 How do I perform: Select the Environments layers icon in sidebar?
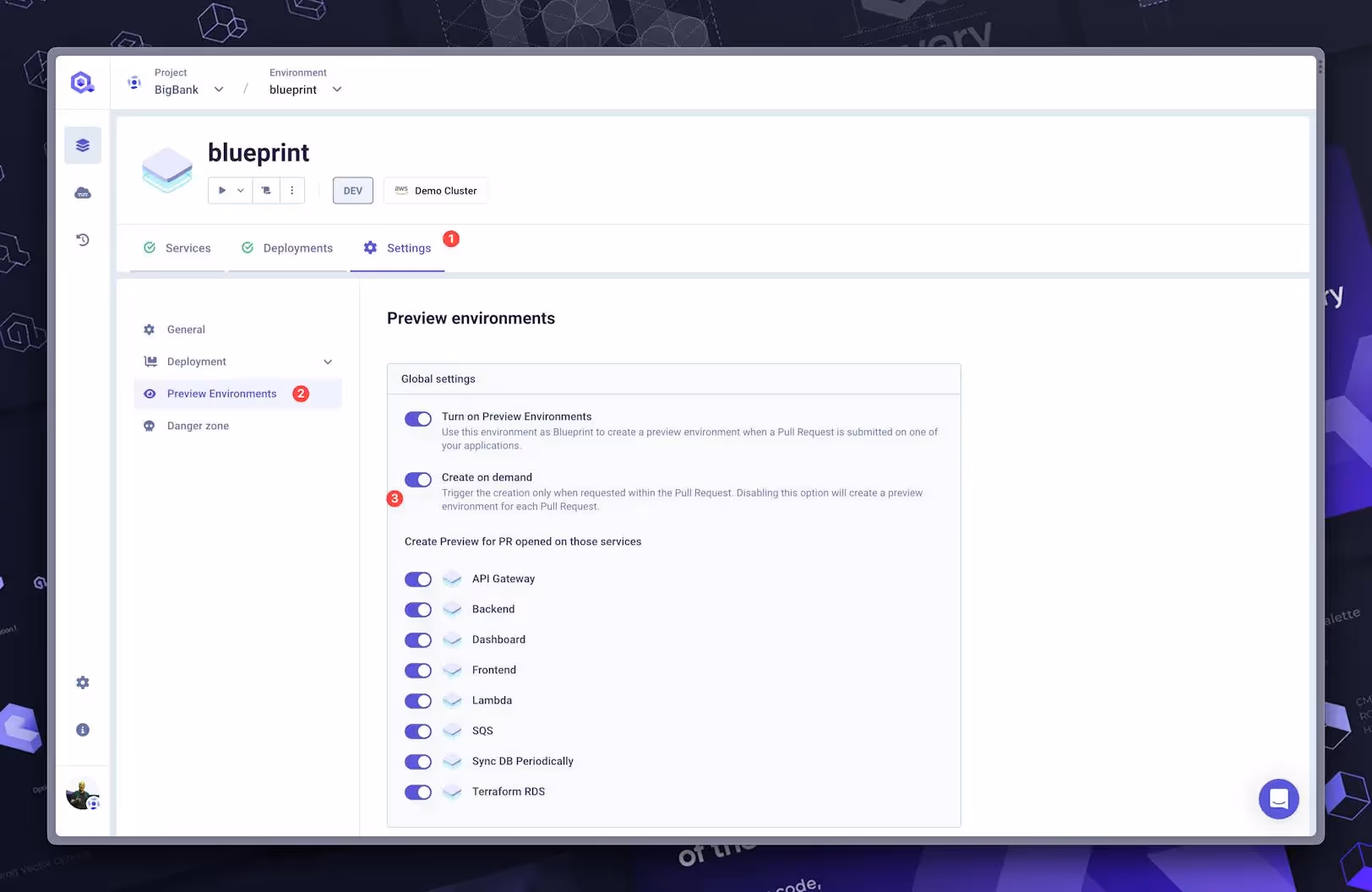tap(82, 144)
